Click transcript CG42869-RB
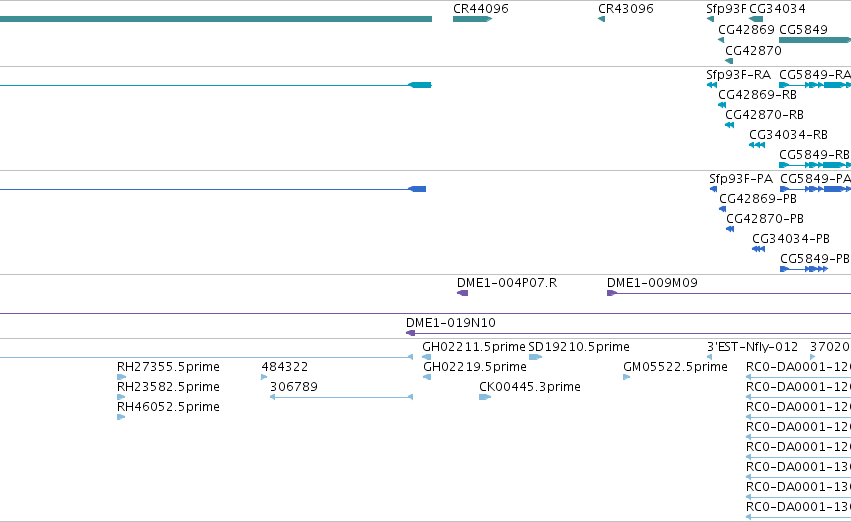 pyautogui.click(x=722, y=105)
